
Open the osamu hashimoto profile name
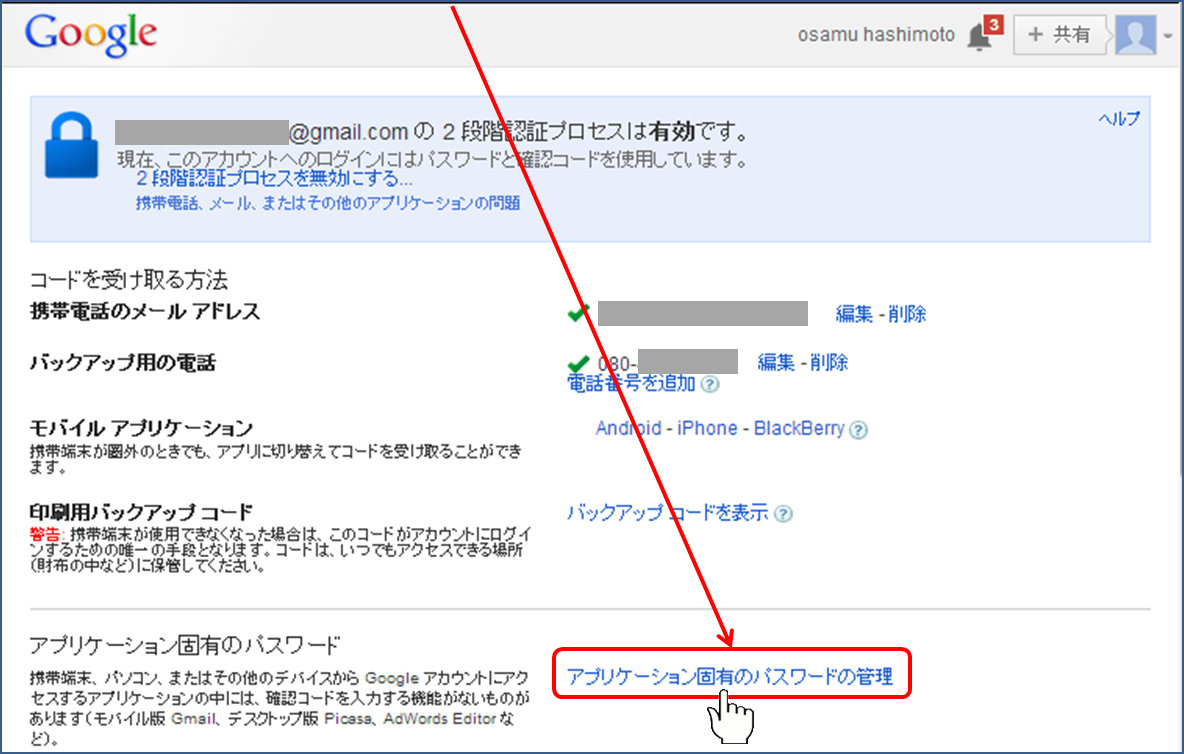876,35
